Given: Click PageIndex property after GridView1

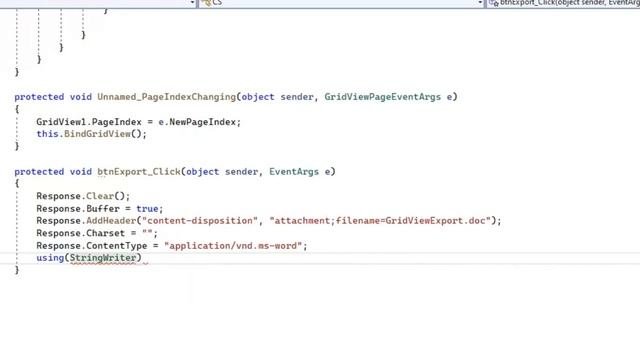Looking at the screenshot, I should (116, 122).
